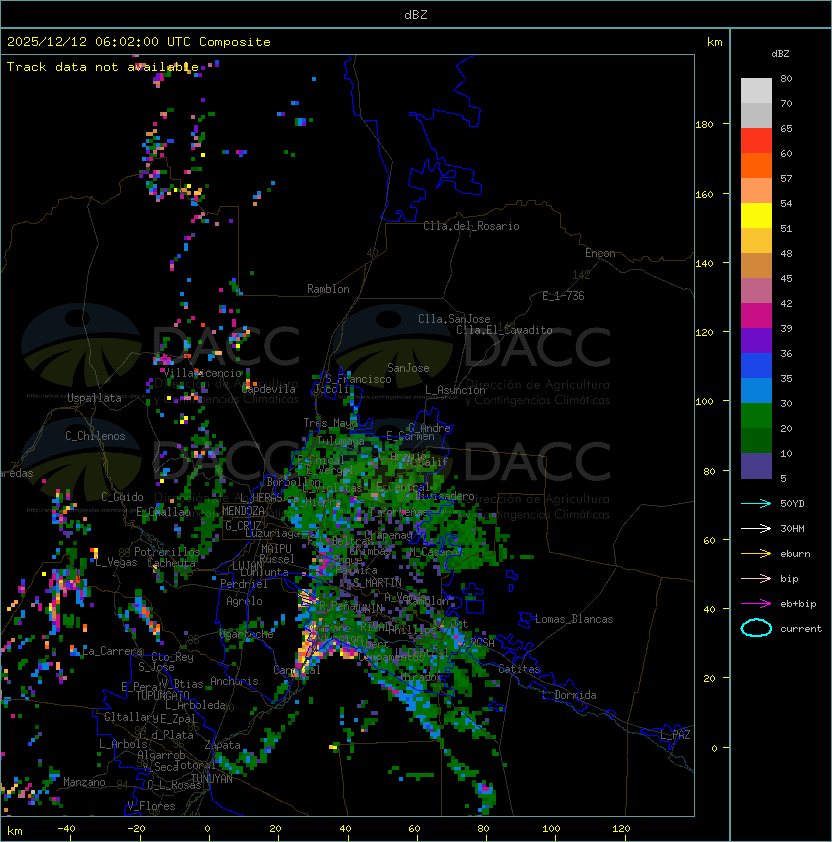
Task: Click the 'Catitas' map label
Action: (x=519, y=669)
